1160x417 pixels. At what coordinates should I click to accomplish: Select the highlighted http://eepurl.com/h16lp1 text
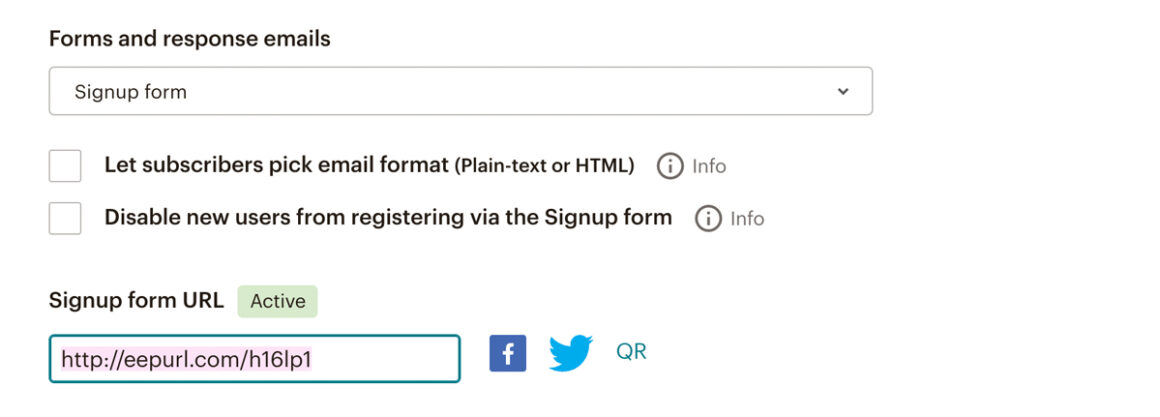point(186,359)
